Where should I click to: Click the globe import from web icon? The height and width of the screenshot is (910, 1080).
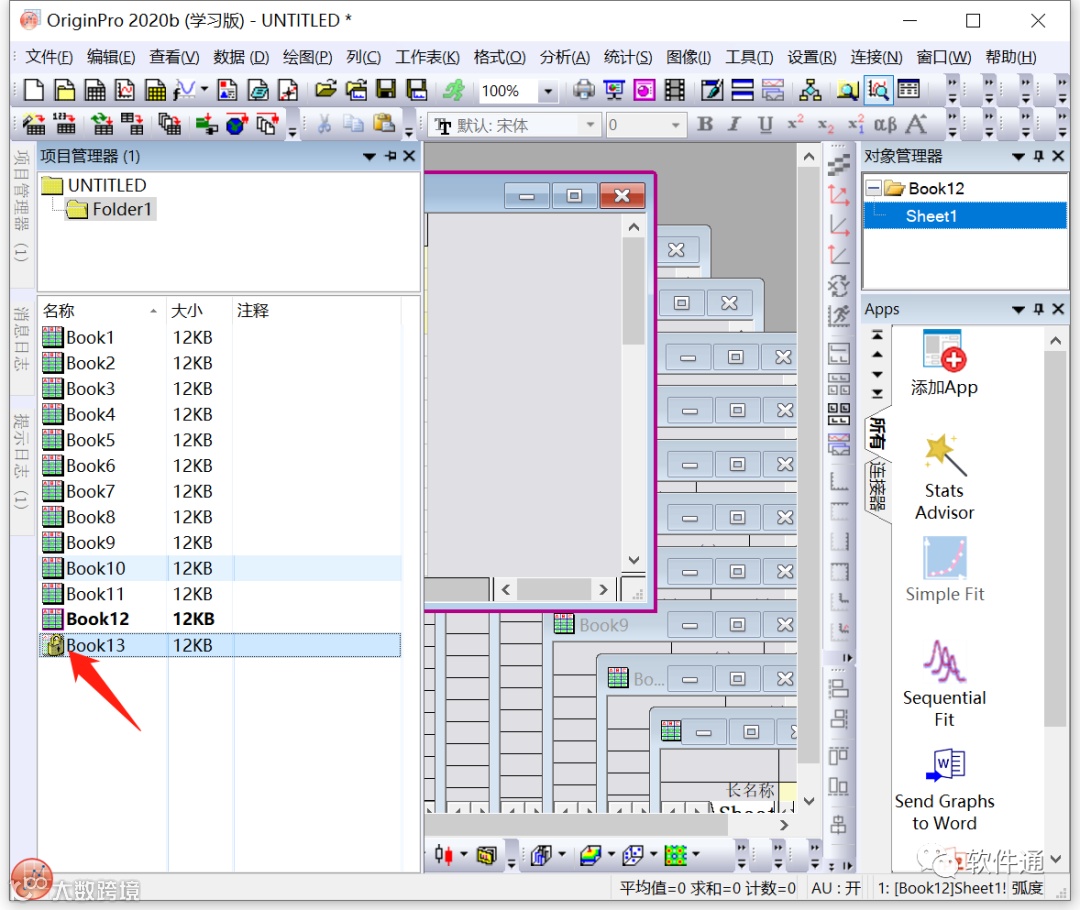click(x=236, y=125)
